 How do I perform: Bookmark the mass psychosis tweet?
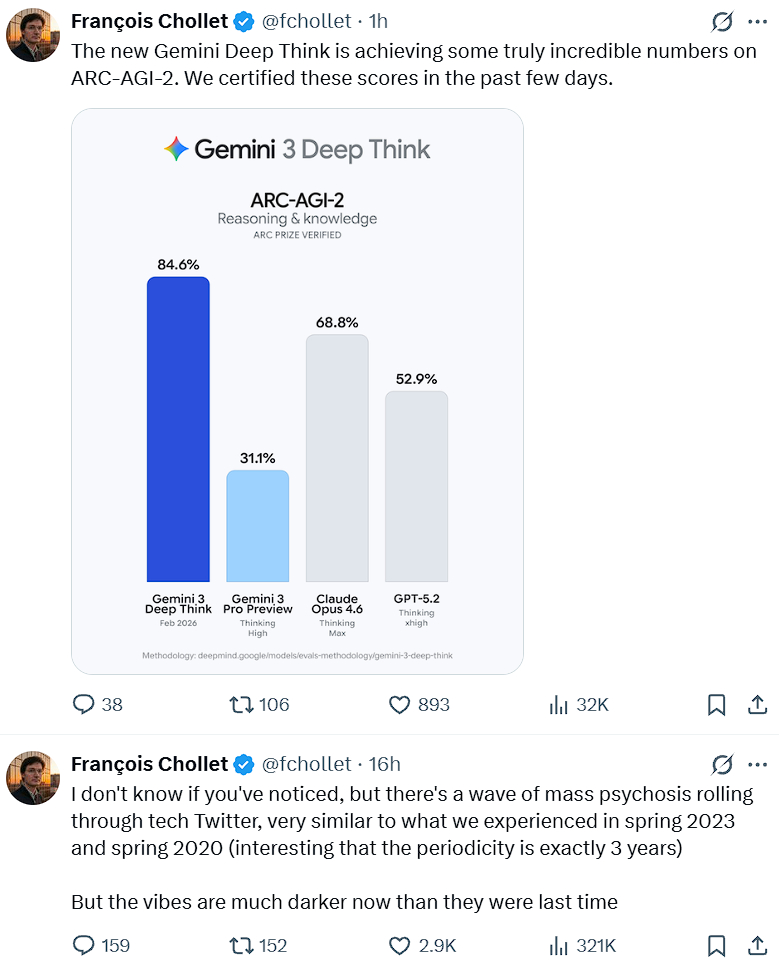(x=716, y=945)
